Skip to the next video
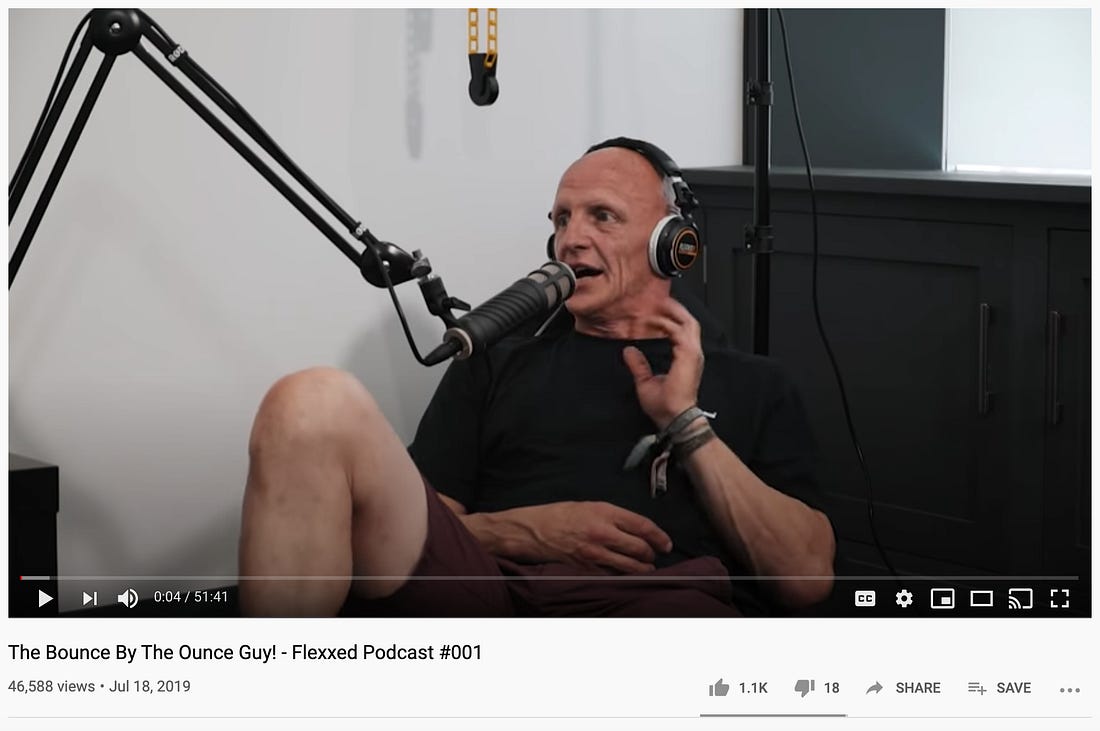This screenshot has height=731, width=1100. coord(90,598)
